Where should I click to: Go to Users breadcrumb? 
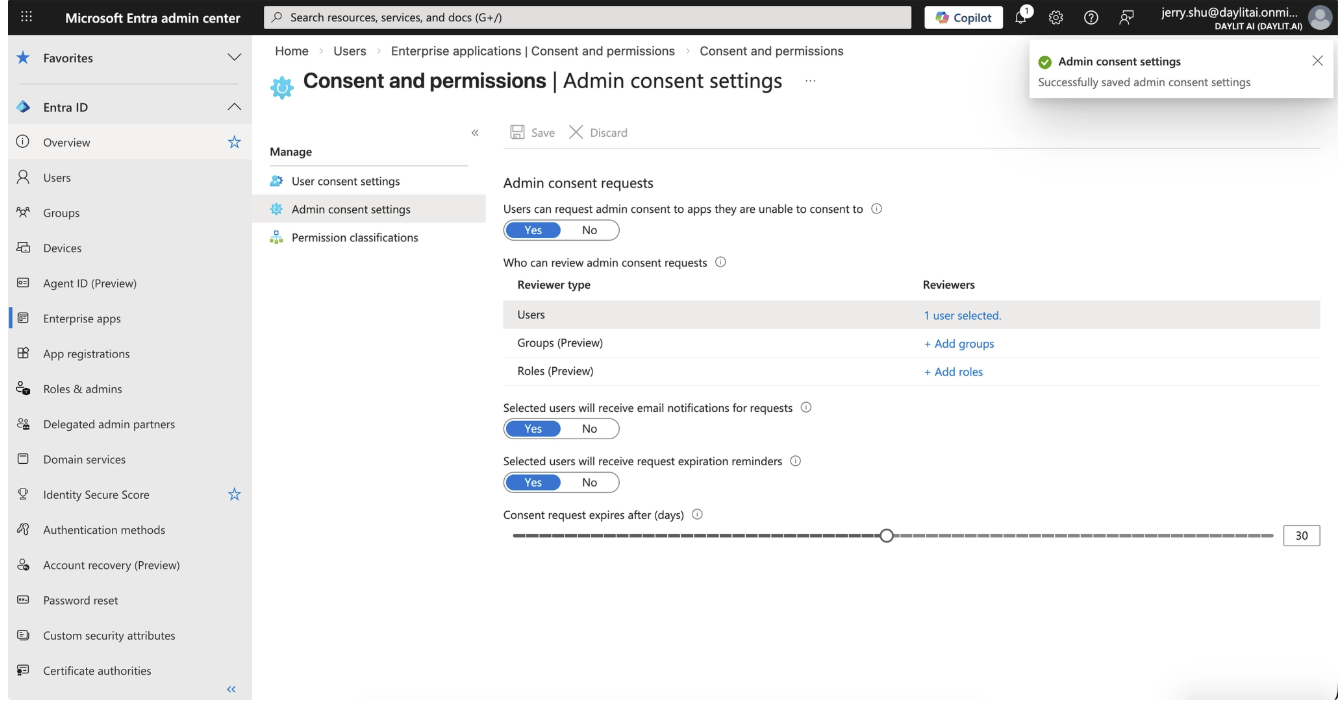pyautogui.click(x=350, y=51)
